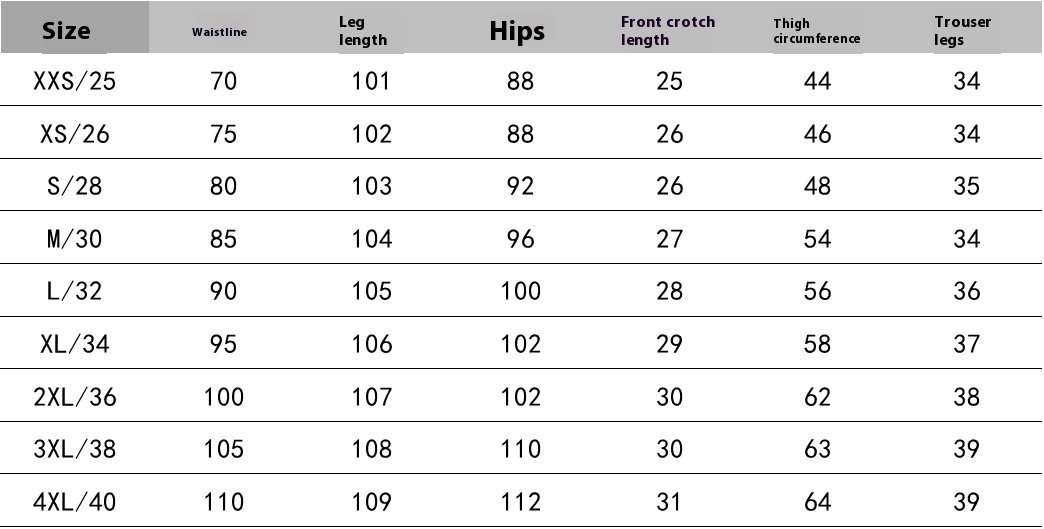Select the S/28 size label
This screenshot has height=529, width=1044.
75,186
